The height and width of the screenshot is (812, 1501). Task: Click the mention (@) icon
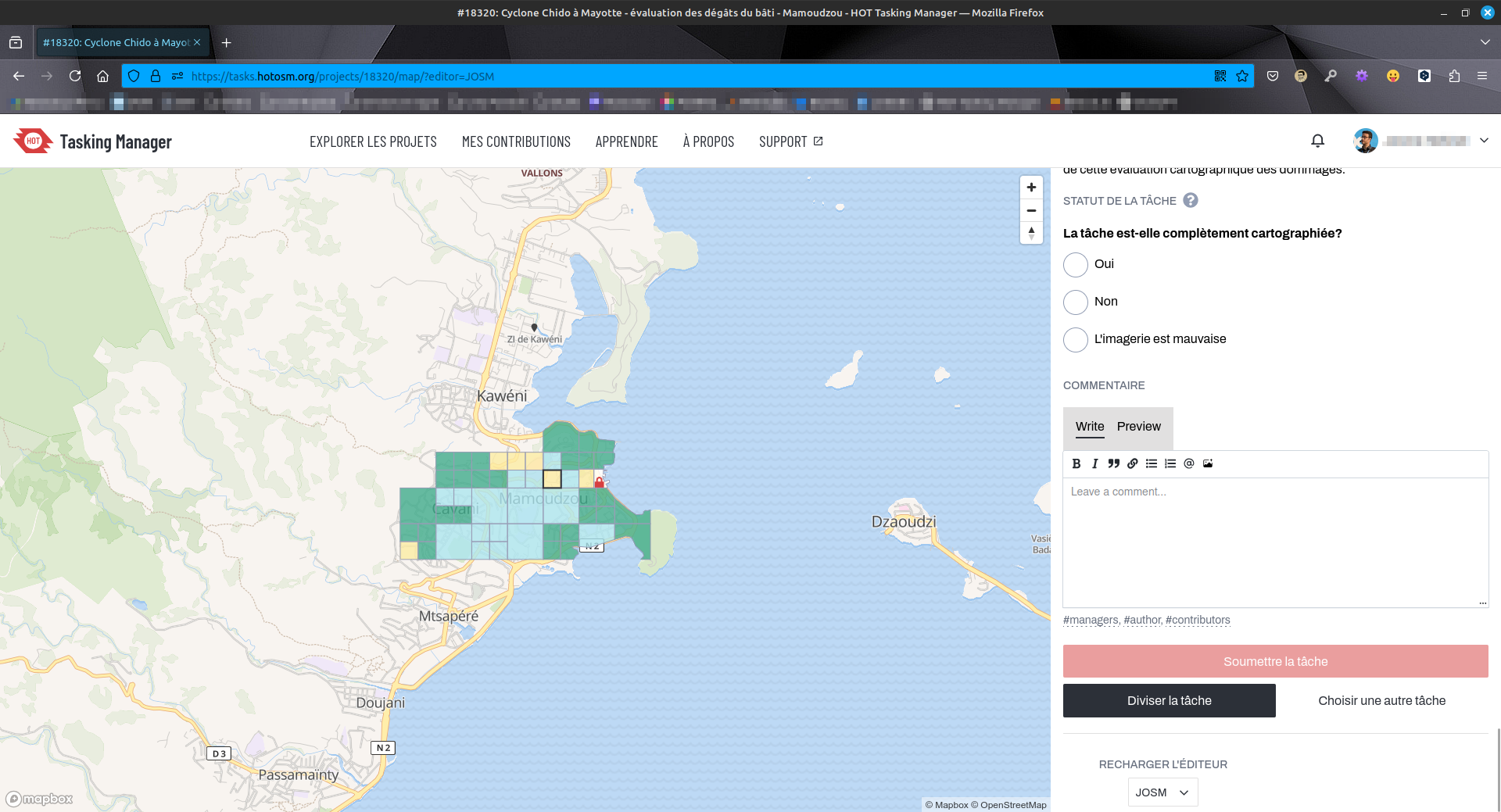1188,463
